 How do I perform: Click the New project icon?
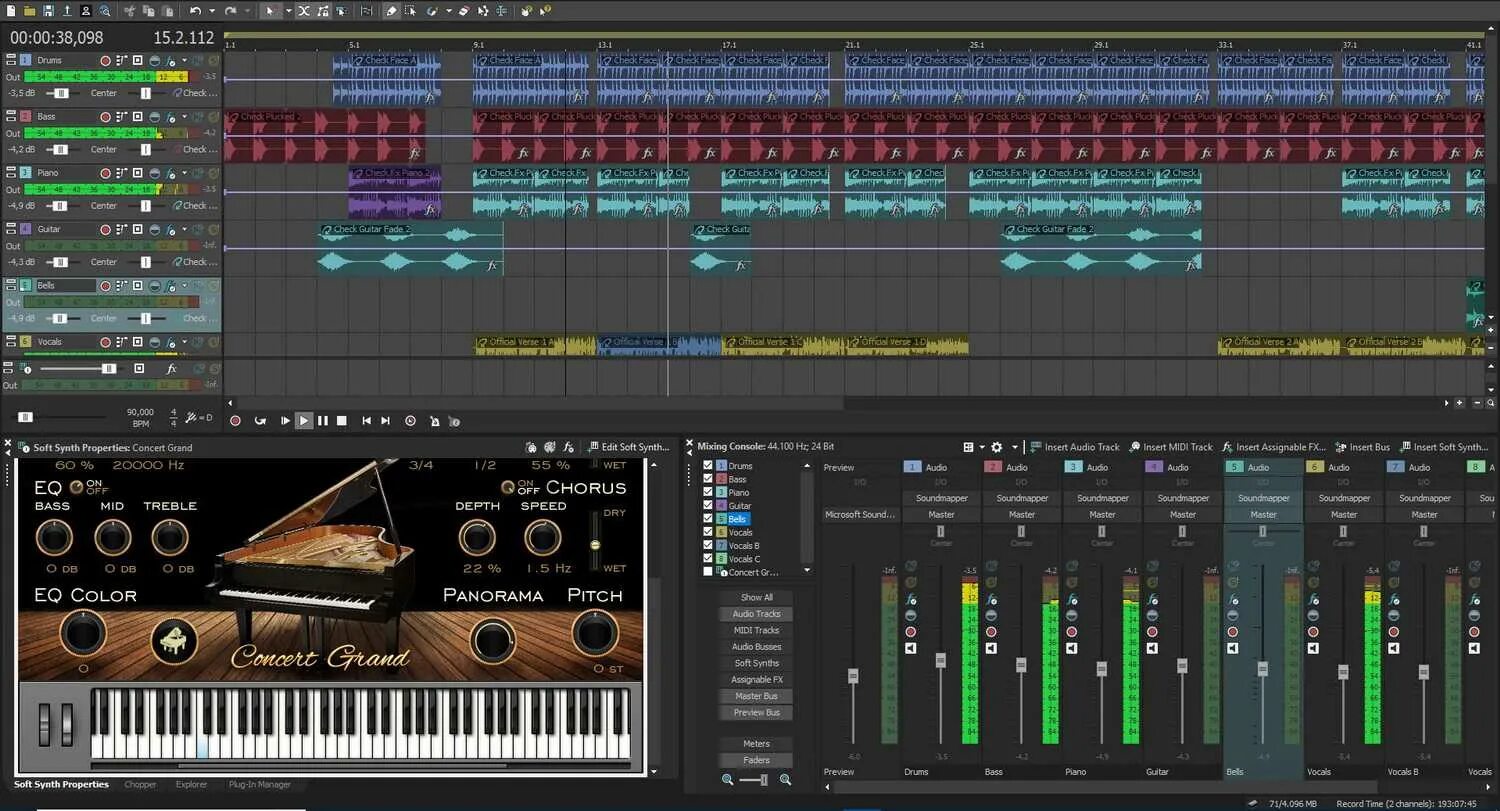pos(11,11)
